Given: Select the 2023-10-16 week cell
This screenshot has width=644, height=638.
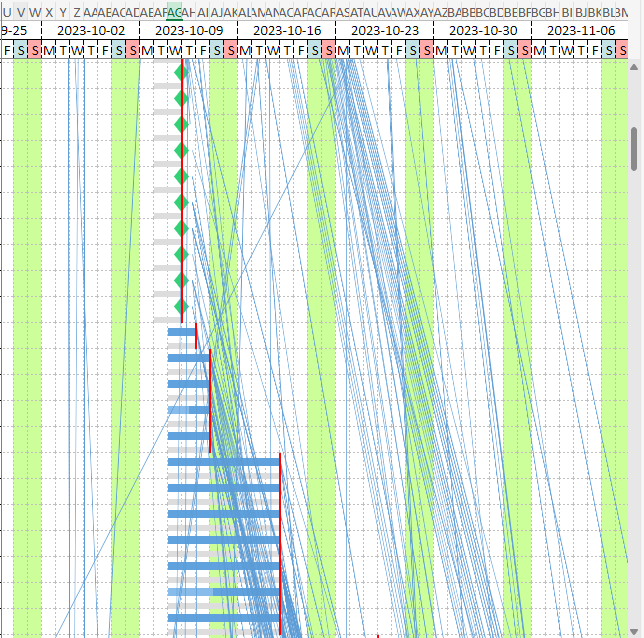Looking at the screenshot, I should 287,30.
